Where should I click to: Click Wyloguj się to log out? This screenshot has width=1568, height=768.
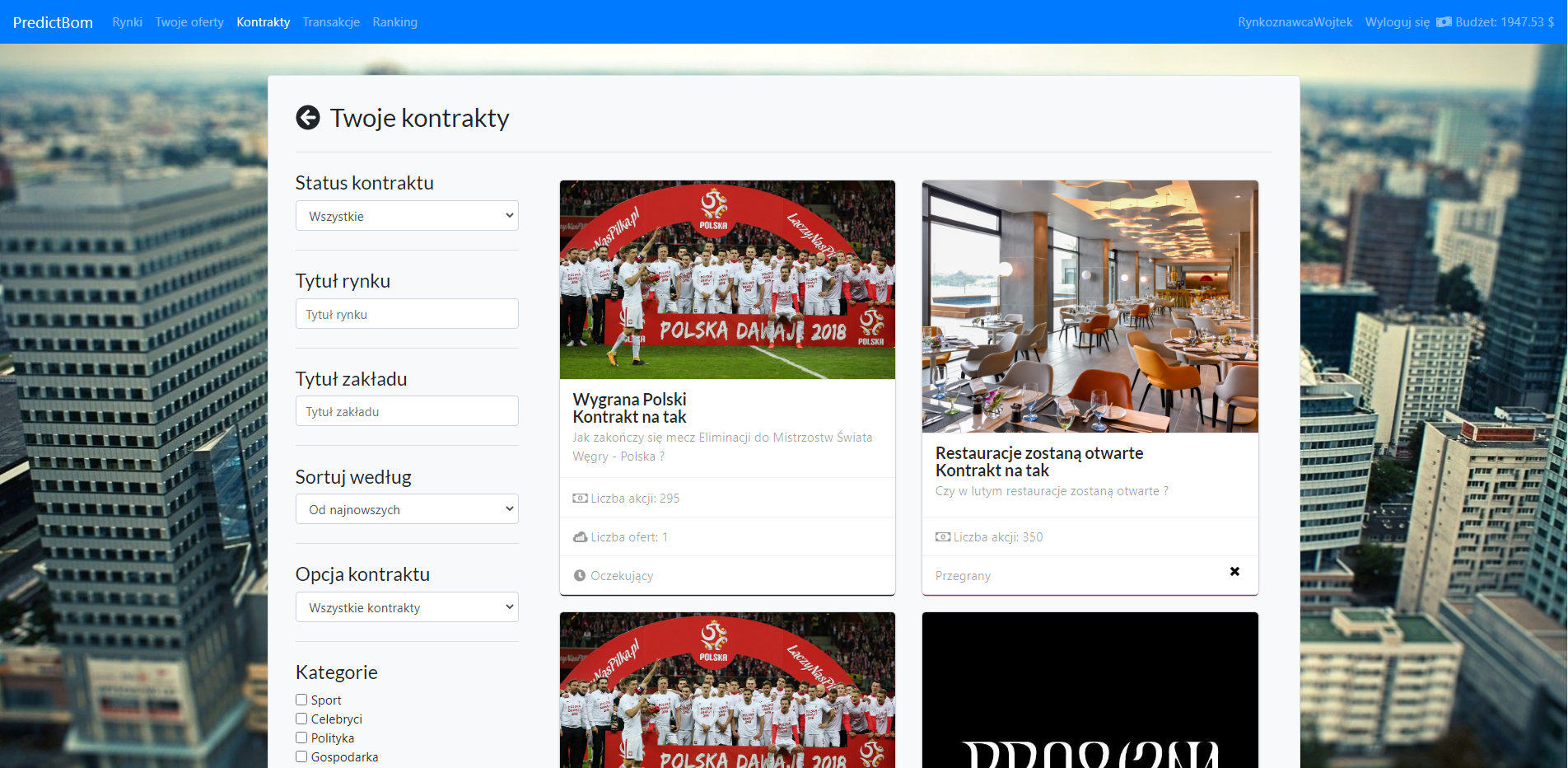(x=1398, y=22)
